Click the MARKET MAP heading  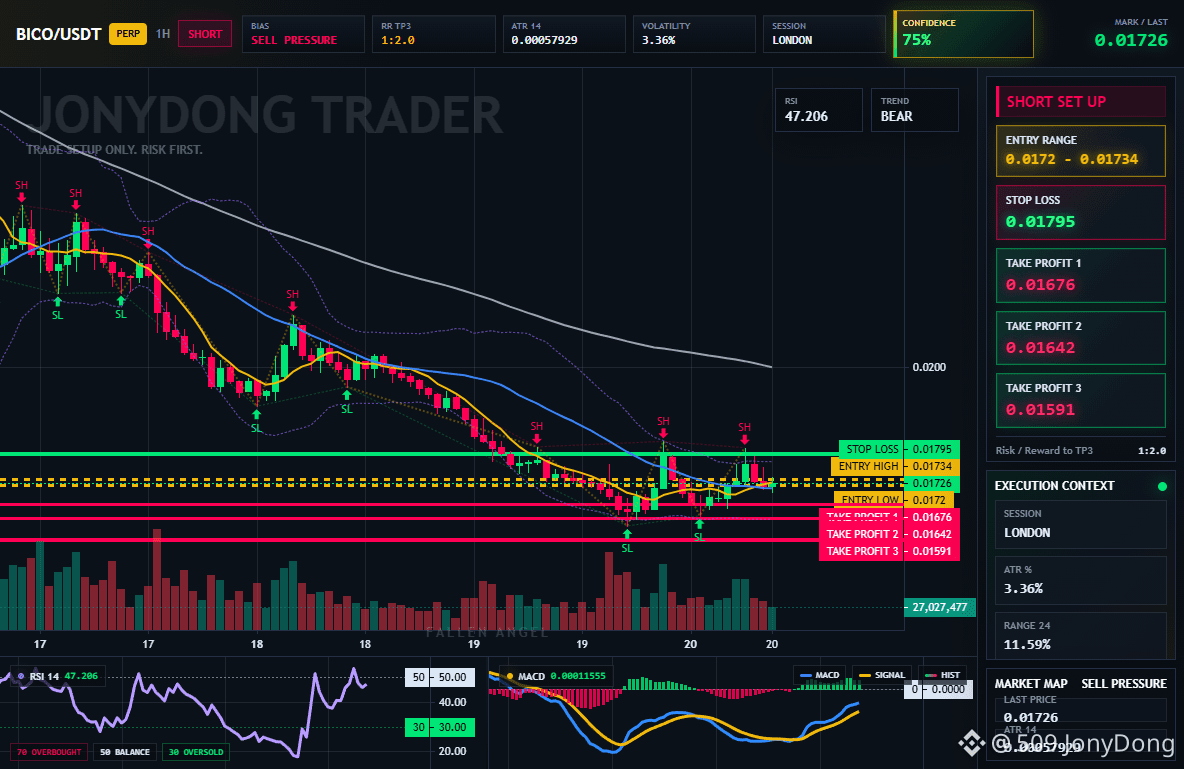(x=1031, y=684)
